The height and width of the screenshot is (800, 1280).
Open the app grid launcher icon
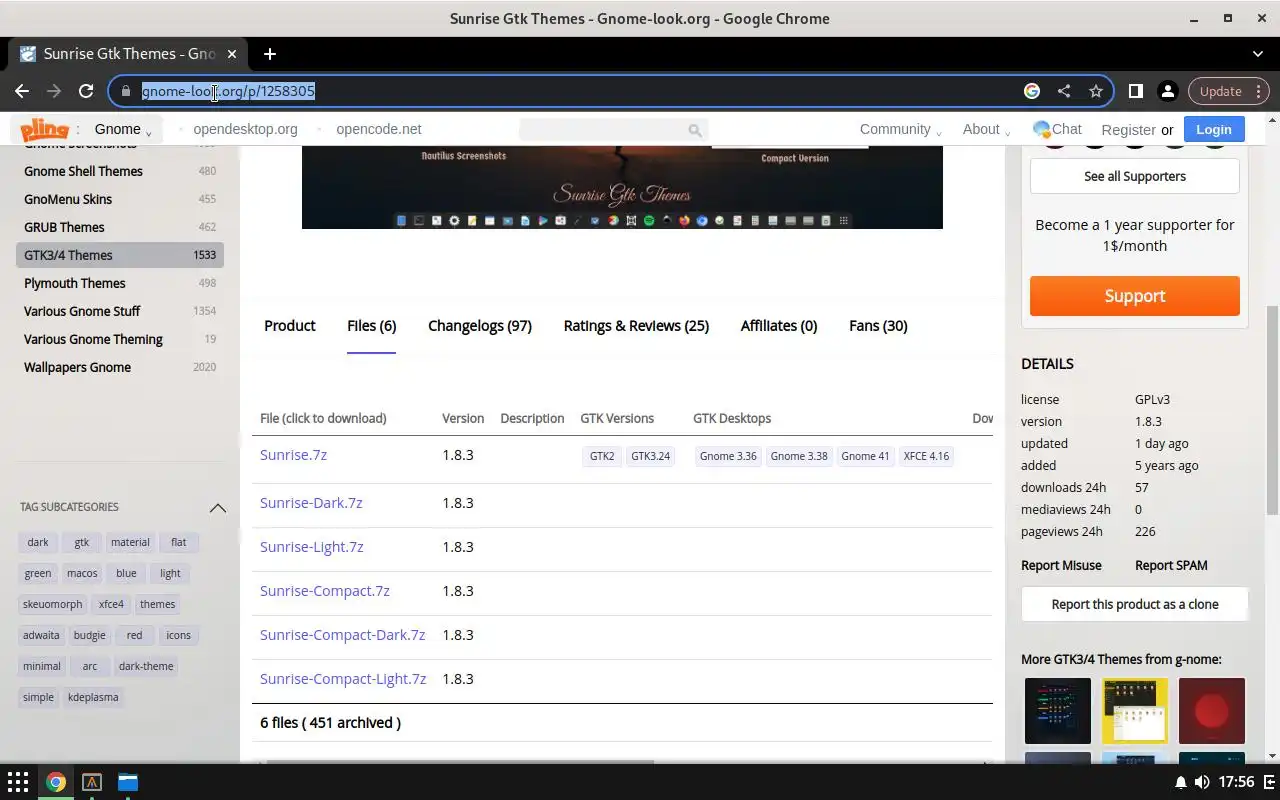(x=18, y=782)
